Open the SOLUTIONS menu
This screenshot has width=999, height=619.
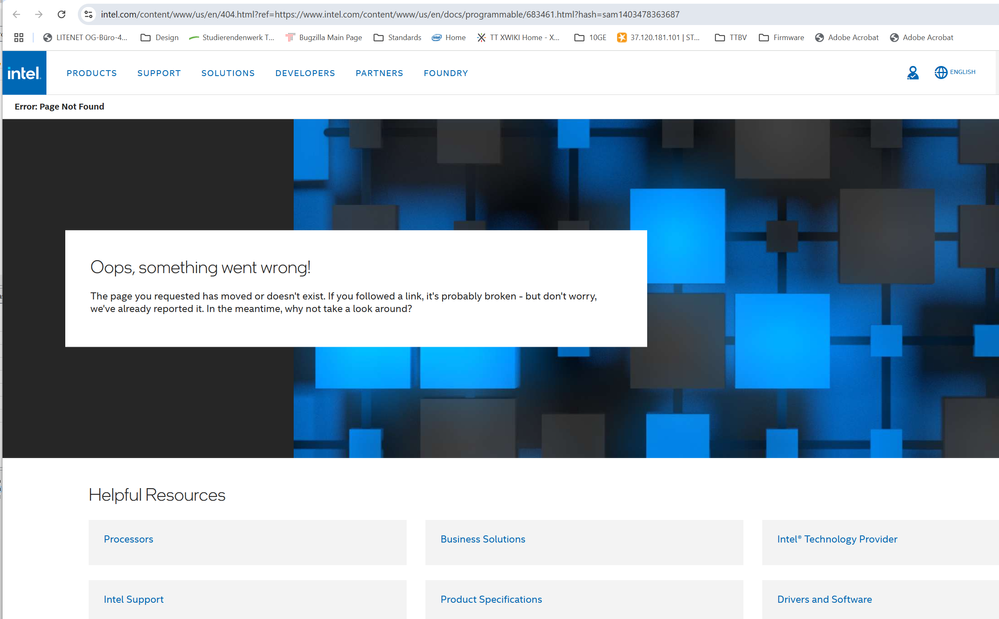pyautogui.click(x=228, y=73)
